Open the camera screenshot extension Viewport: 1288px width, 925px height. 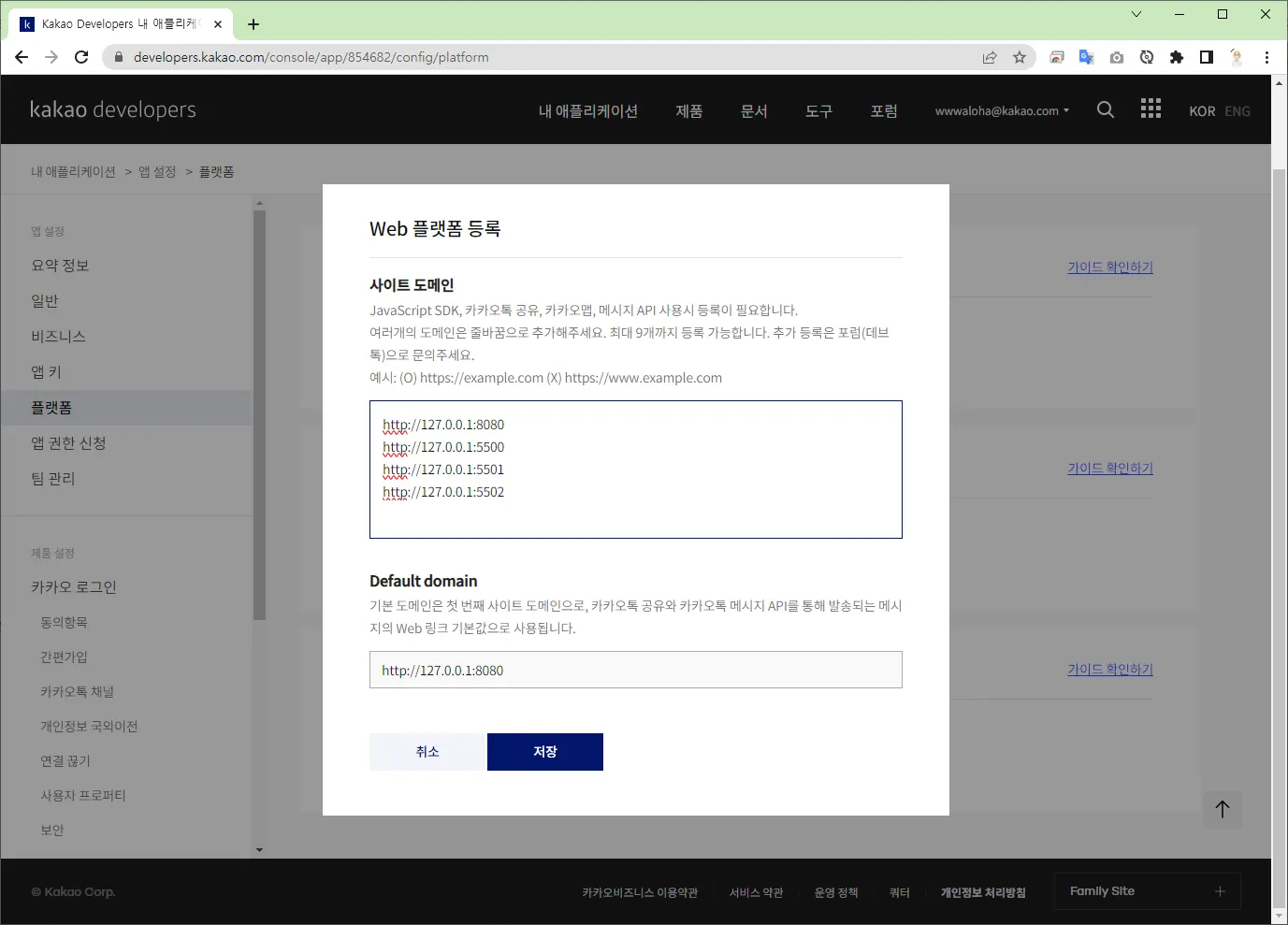(x=1117, y=57)
